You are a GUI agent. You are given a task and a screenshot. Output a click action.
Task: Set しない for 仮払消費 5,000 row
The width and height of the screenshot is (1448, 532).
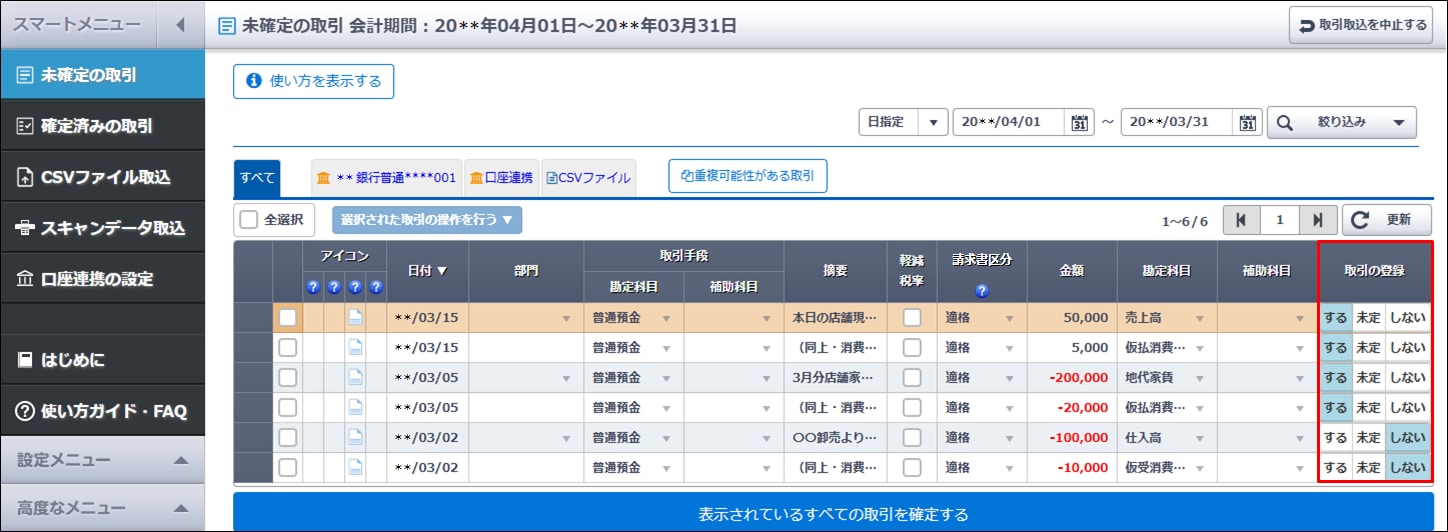pyautogui.click(x=1408, y=348)
